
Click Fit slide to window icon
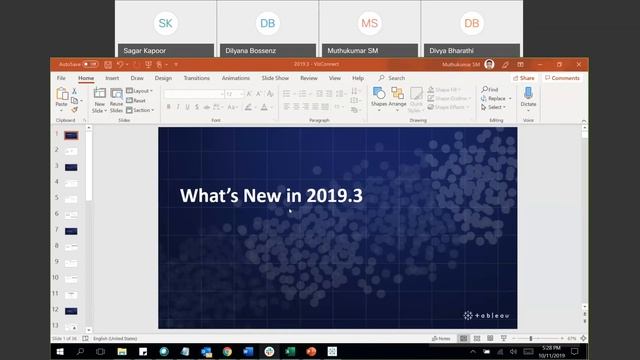(583, 338)
